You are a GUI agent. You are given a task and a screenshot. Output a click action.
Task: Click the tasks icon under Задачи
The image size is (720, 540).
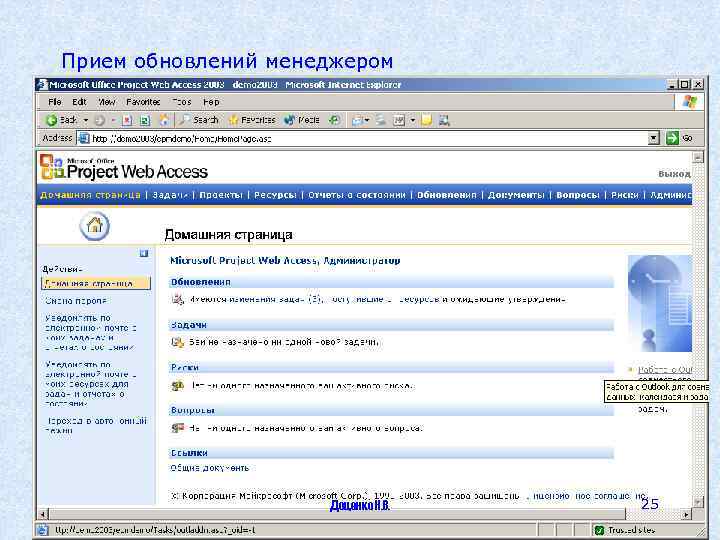178,342
